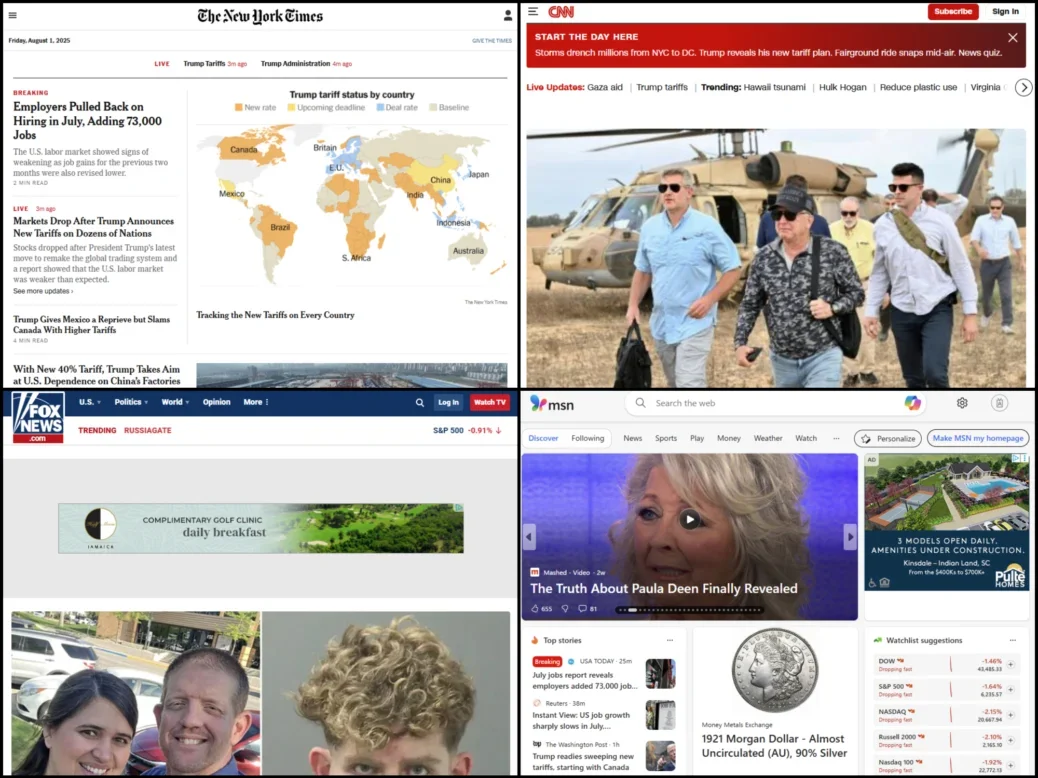Click the CNN logo
The height and width of the screenshot is (778, 1038).
coord(561,12)
